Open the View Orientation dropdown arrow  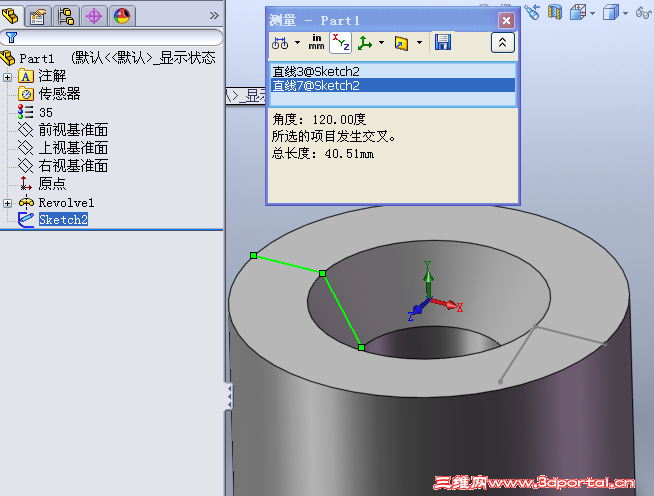click(x=593, y=14)
